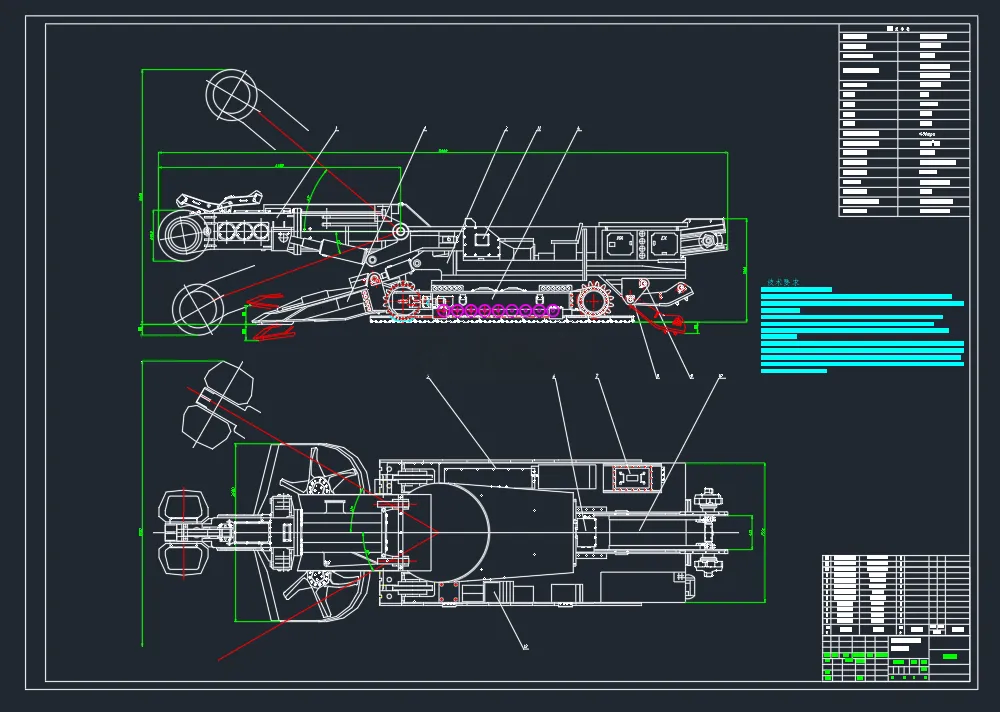The image size is (1000, 712).
Task: Select the red front crawler drive sprocket
Action: pos(402,300)
